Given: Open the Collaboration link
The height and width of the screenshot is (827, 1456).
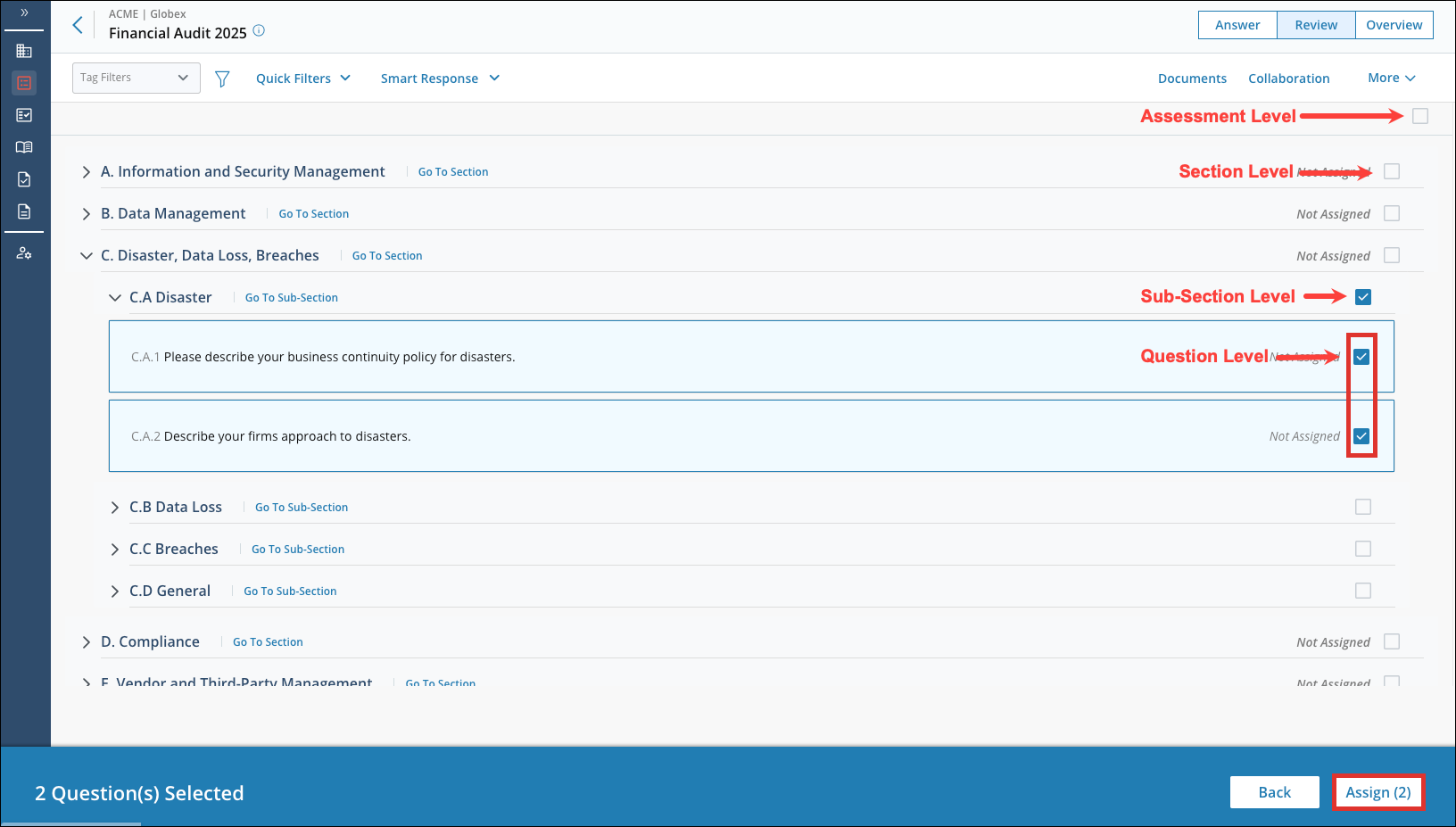Looking at the screenshot, I should 1288,79.
